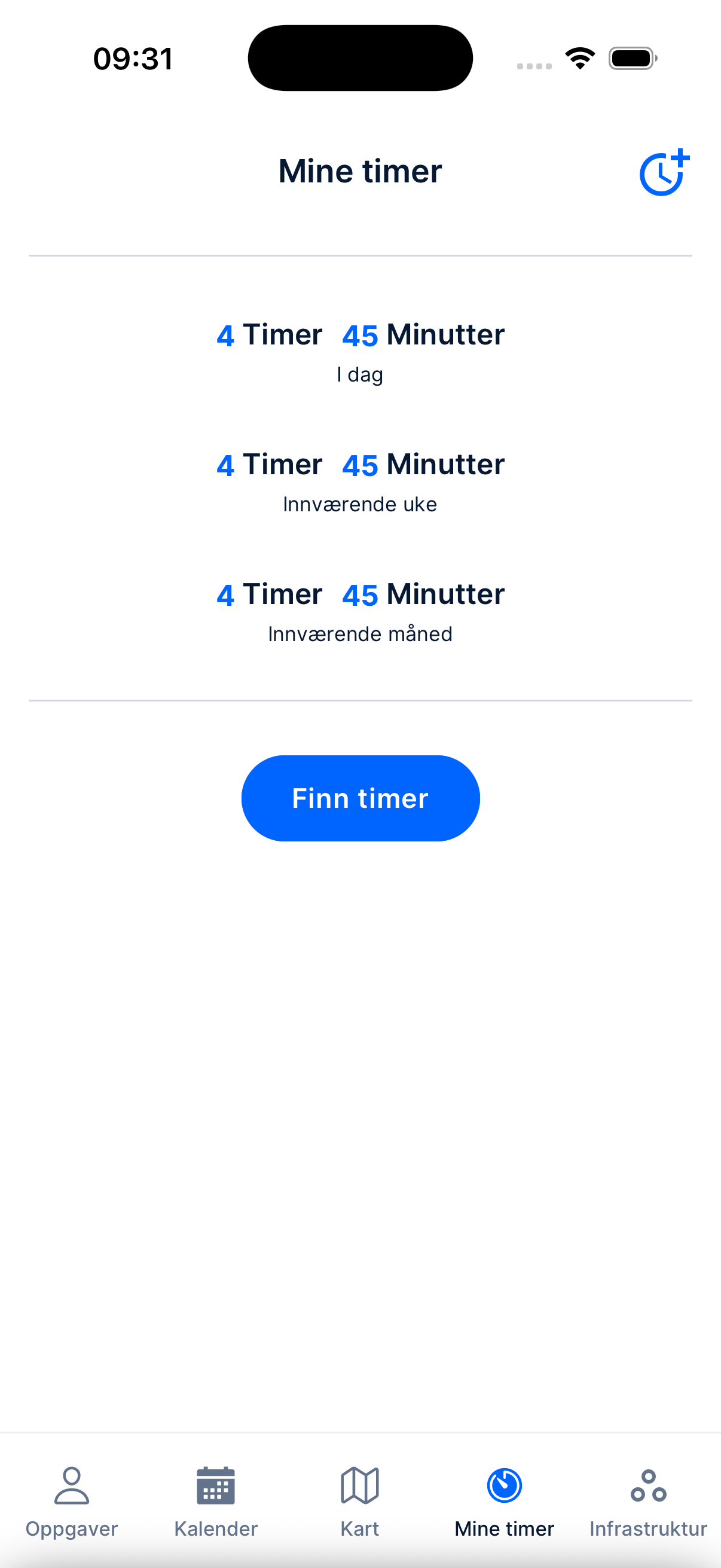Tap the Oppgaver person icon
Screen dimensions: 721x1568
(x=72, y=1485)
